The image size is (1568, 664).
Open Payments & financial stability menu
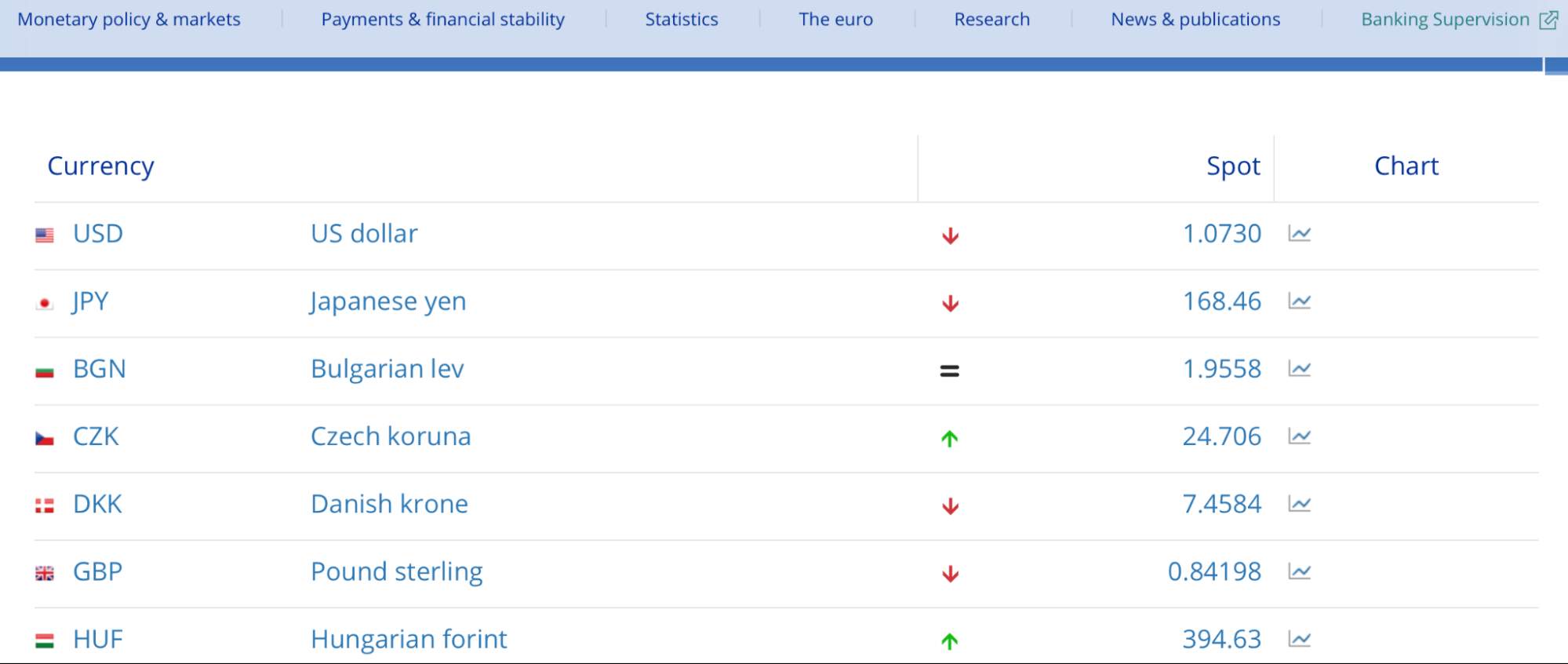(442, 20)
